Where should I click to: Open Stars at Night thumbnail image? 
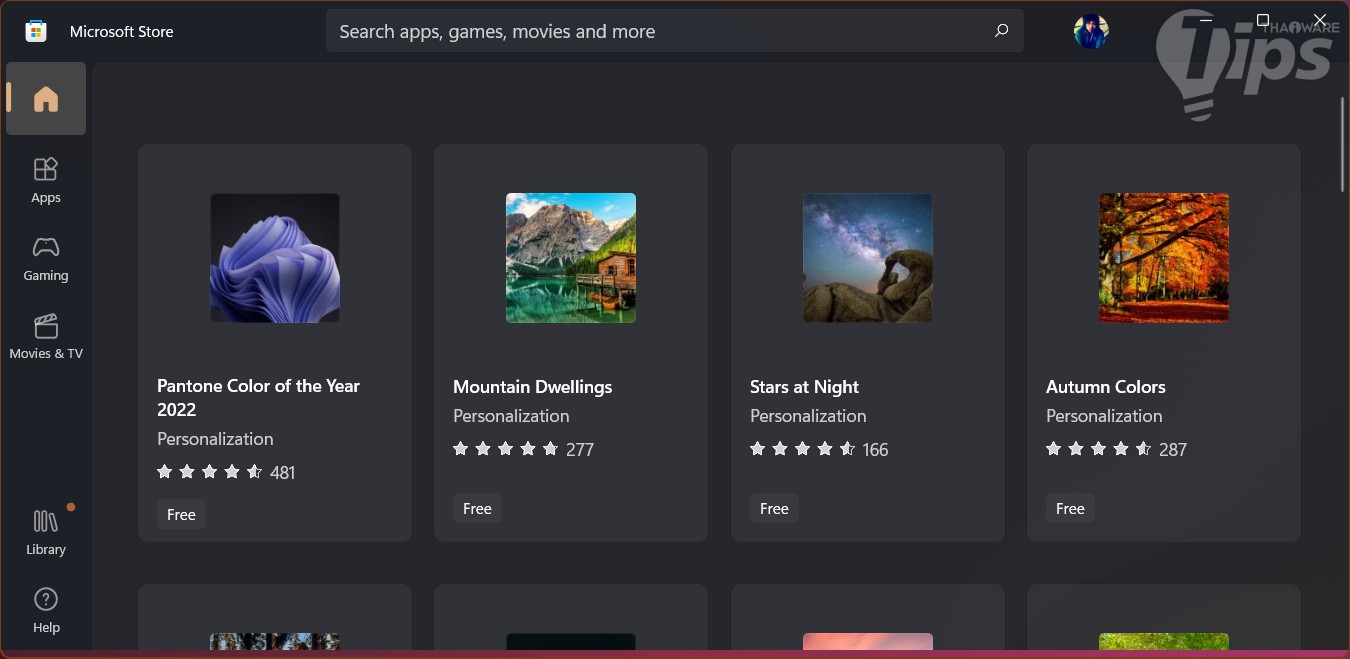pyautogui.click(x=868, y=258)
